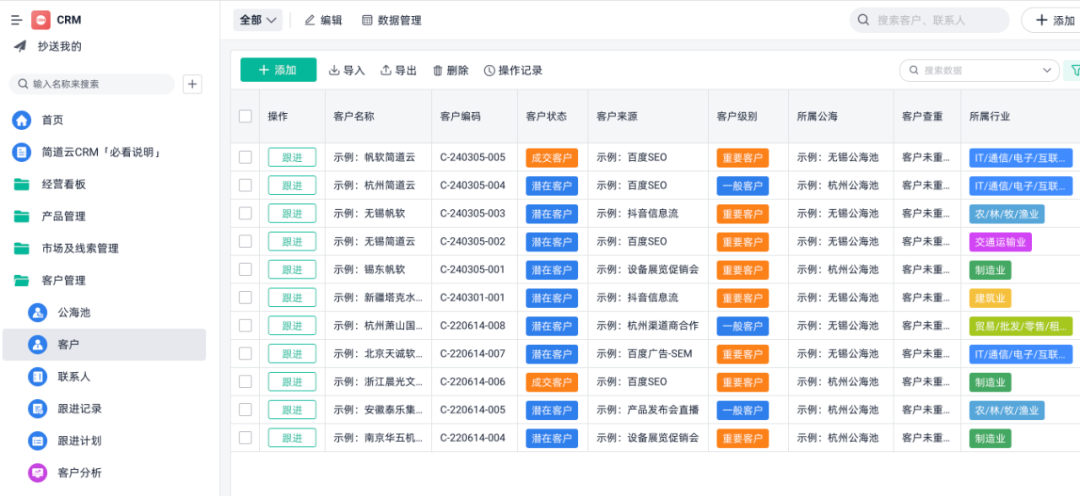1080x496 pixels.
Task: Click the 删除 trash icon in toolbar
Action: point(438,70)
